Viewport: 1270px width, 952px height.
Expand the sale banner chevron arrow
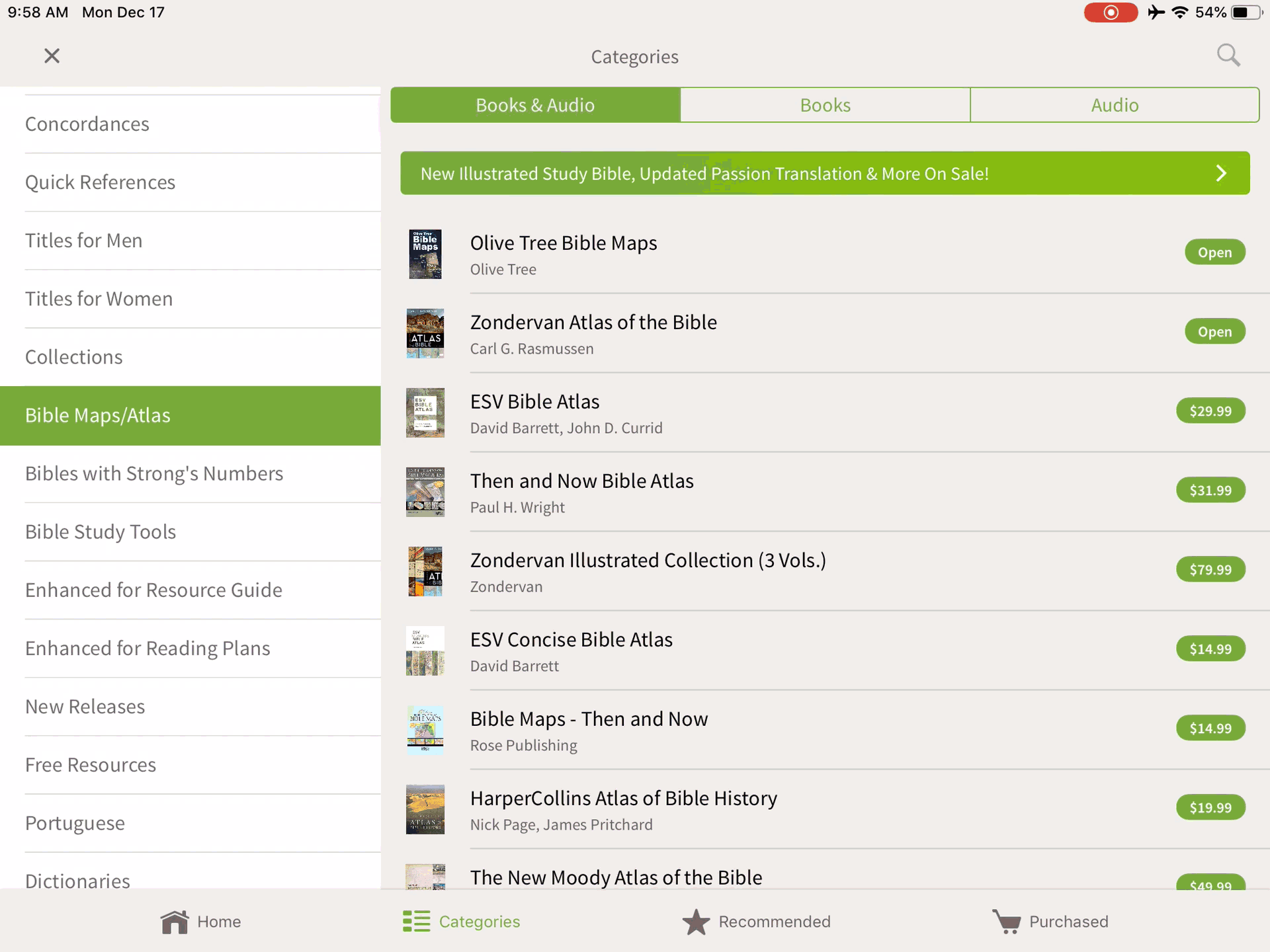click(1221, 173)
